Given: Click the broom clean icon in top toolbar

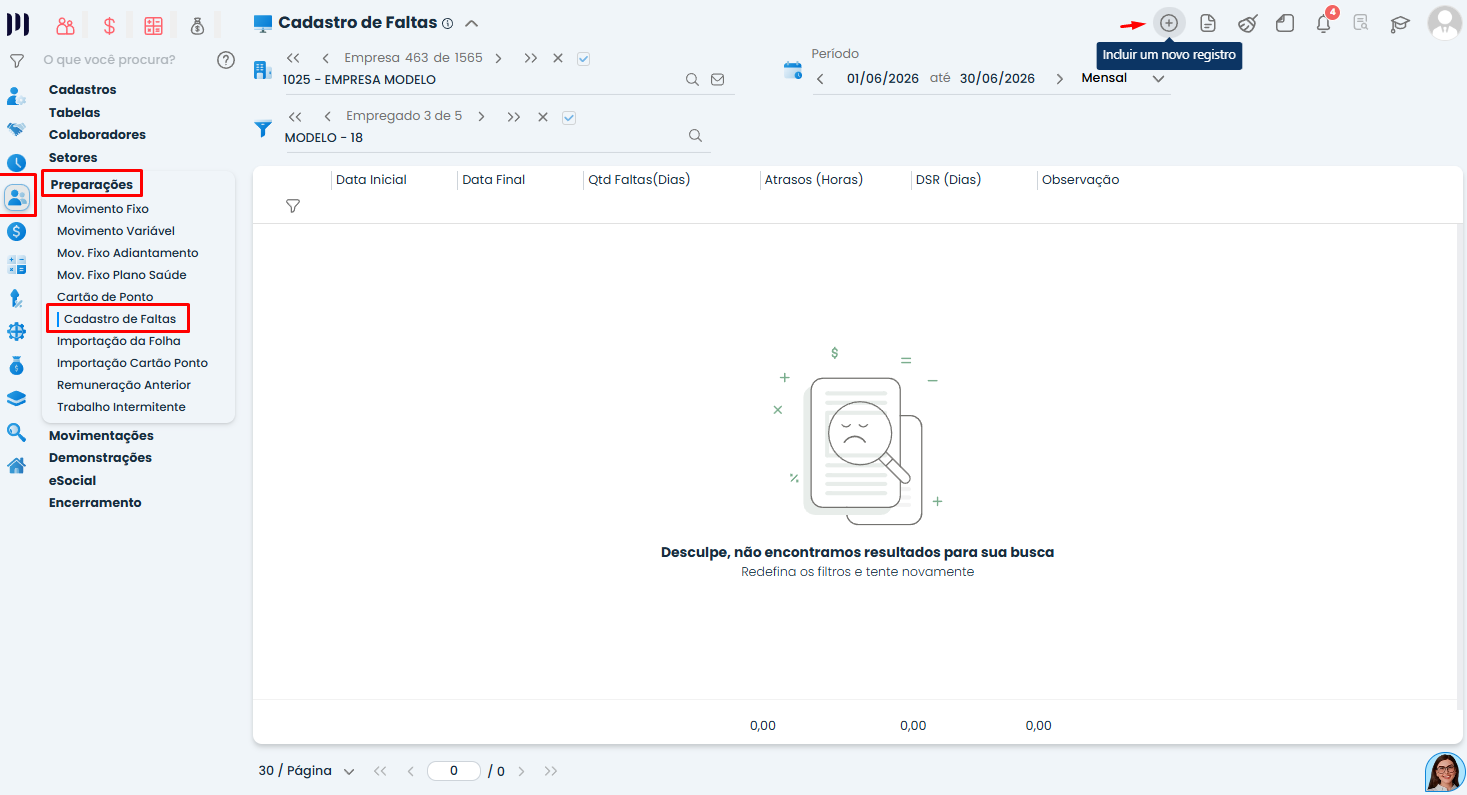Looking at the screenshot, I should coord(1247,23).
